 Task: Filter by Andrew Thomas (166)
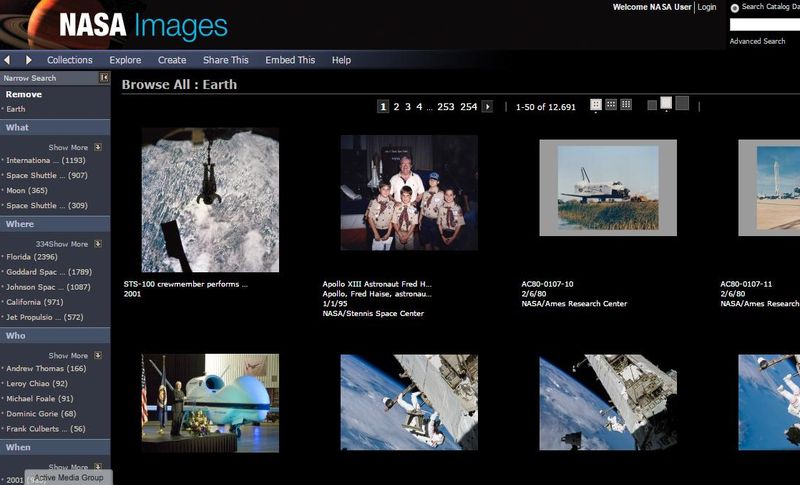point(46,368)
